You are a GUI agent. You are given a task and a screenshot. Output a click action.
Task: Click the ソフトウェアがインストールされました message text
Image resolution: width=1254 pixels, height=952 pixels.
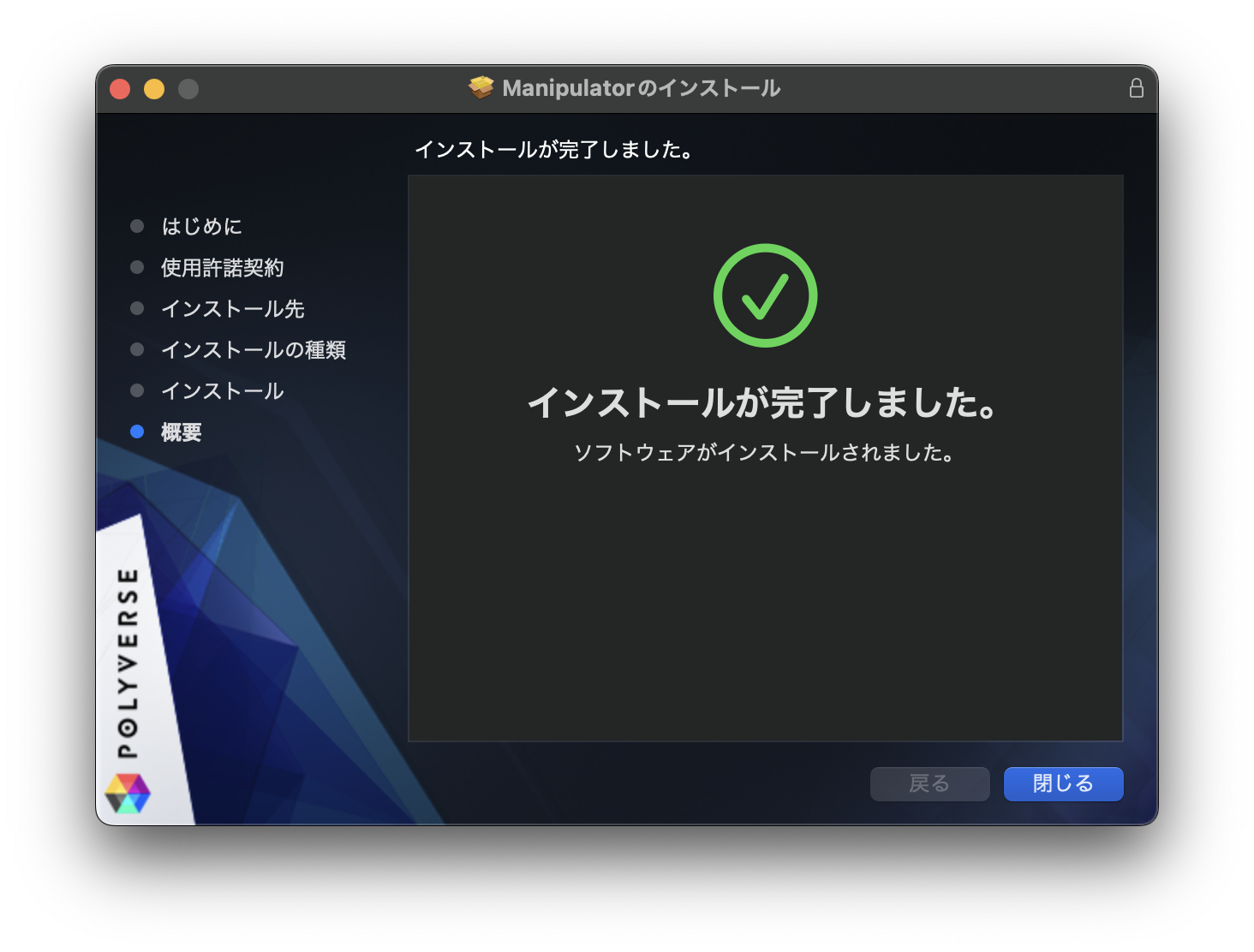(x=764, y=453)
